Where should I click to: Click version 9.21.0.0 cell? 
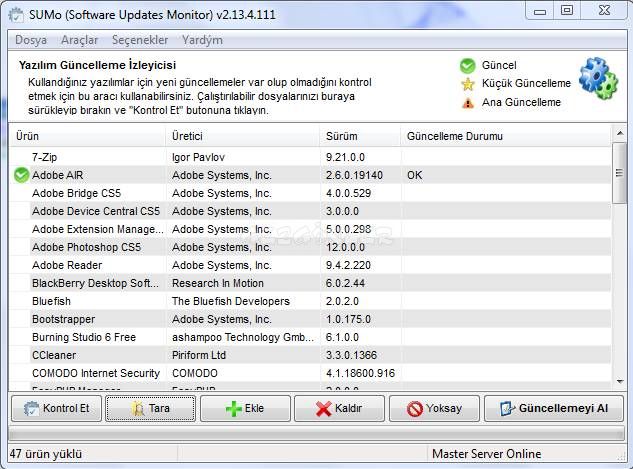tap(345, 157)
